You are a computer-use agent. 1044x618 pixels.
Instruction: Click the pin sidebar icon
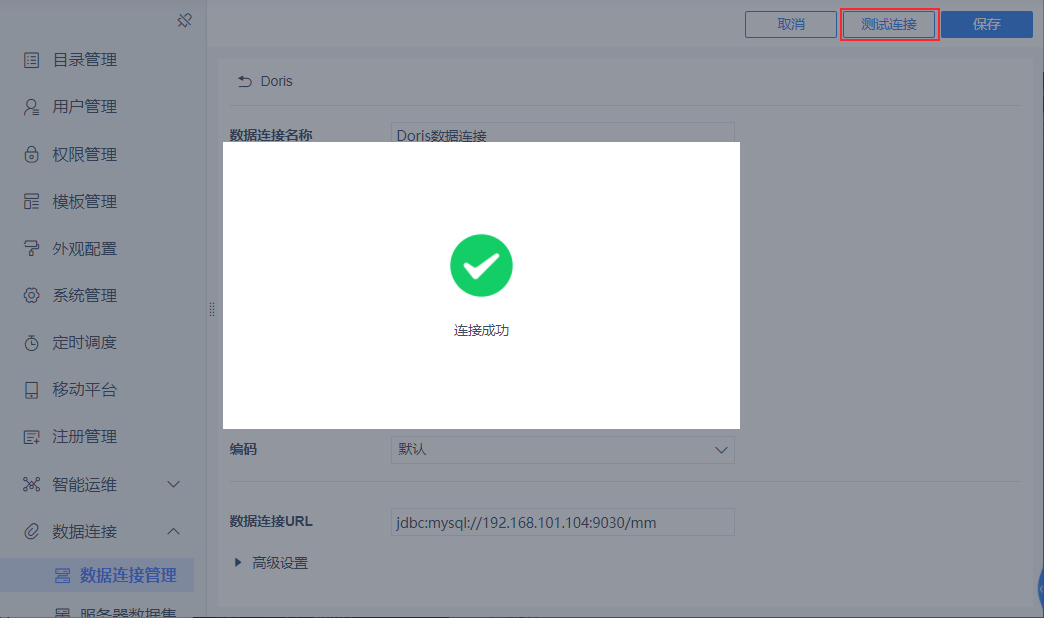click(184, 21)
